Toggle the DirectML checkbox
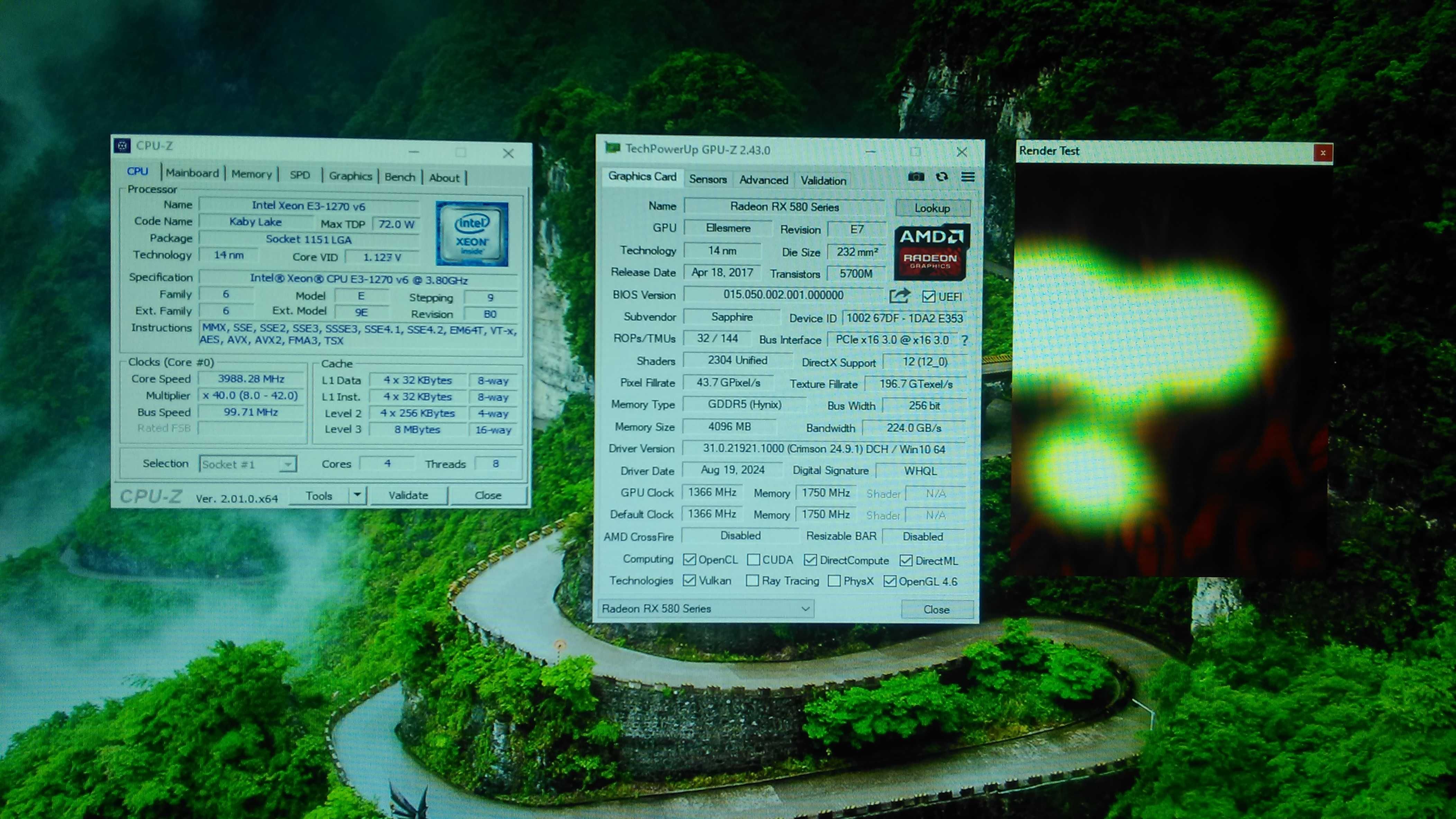This screenshot has height=819, width=1456. 906,560
